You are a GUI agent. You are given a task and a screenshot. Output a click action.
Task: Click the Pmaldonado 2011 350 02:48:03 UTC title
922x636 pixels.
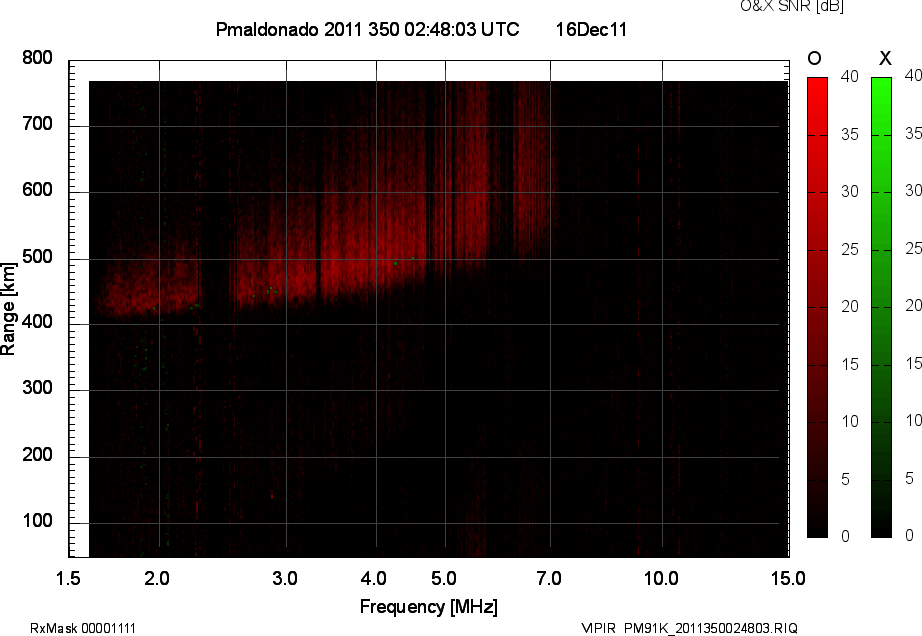click(367, 30)
